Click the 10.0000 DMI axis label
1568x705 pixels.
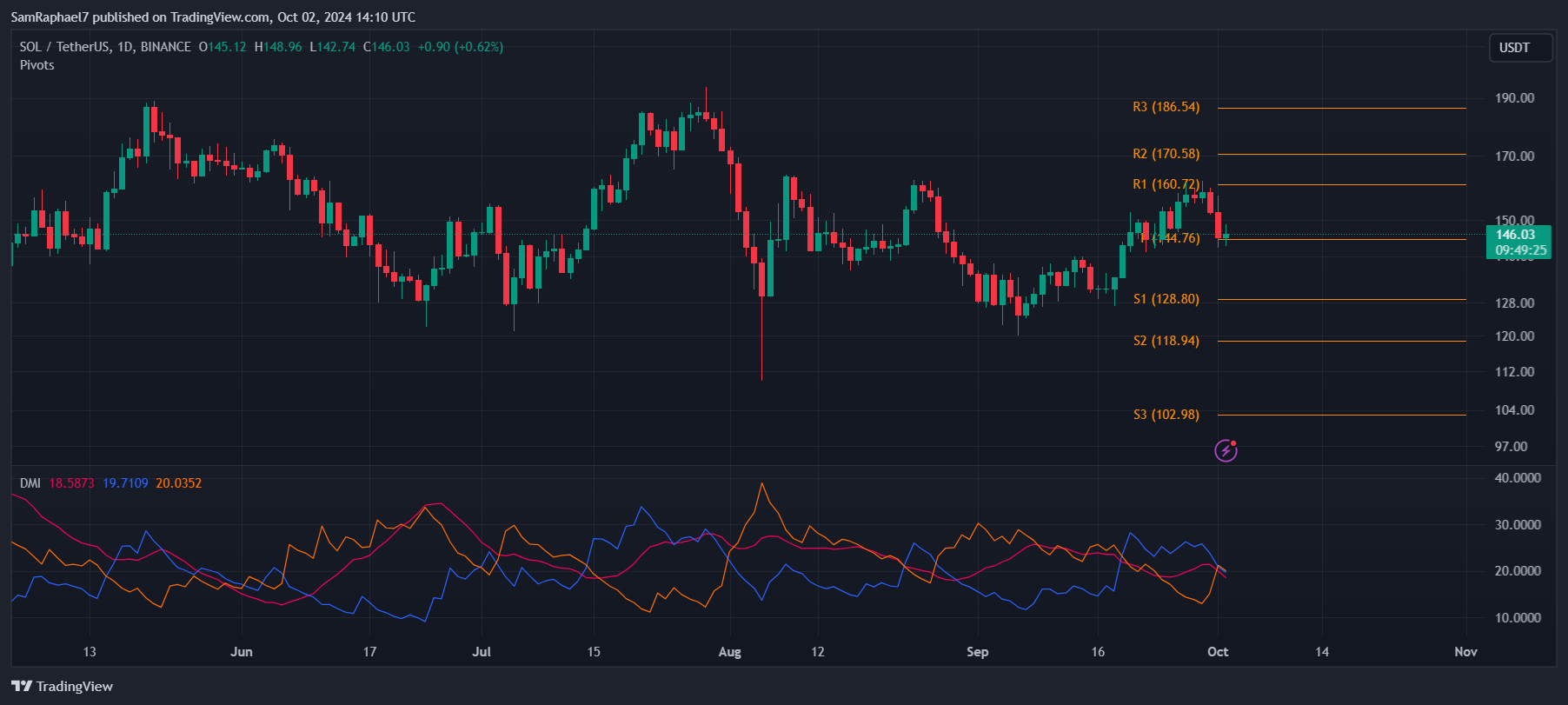pos(1518,618)
